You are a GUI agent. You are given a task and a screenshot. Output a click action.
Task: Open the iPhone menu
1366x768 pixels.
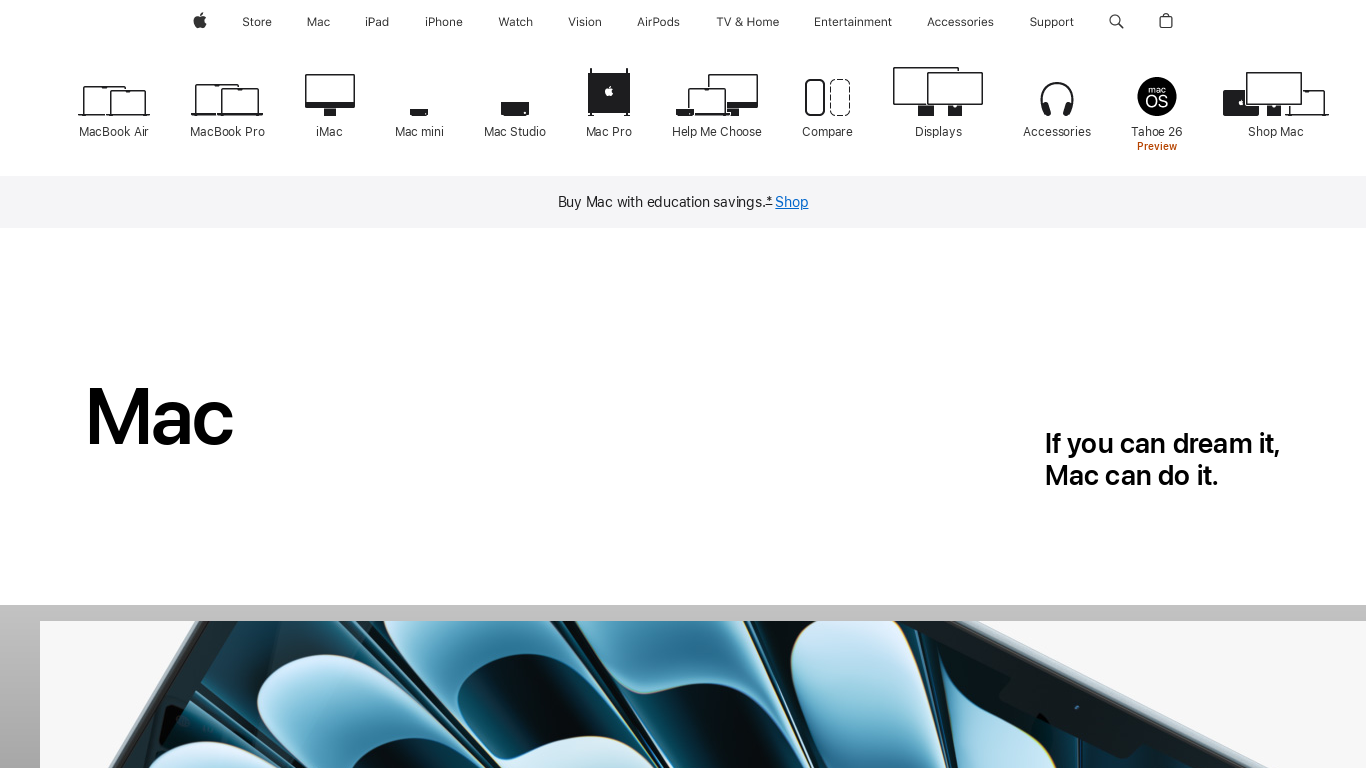tap(444, 22)
